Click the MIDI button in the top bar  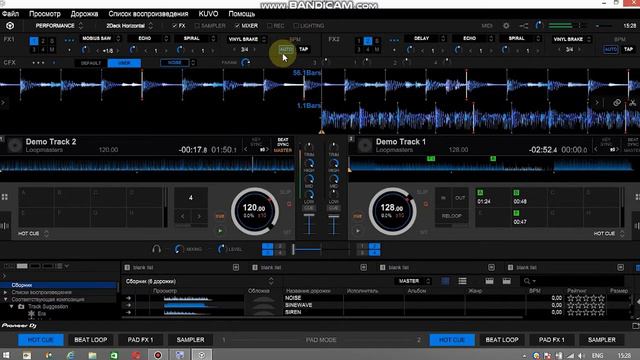[x=487, y=26]
